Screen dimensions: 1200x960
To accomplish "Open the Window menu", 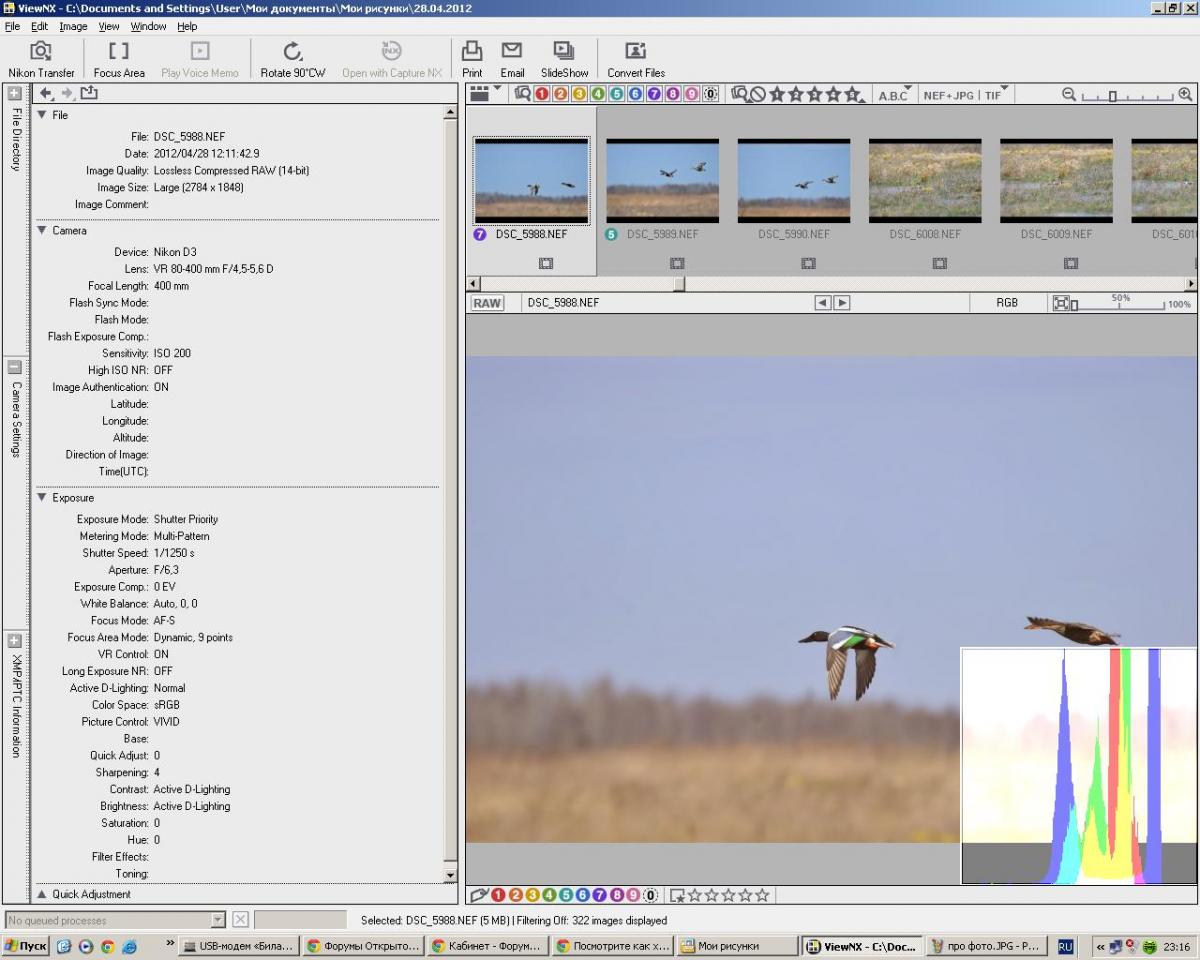I will (x=148, y=26).
